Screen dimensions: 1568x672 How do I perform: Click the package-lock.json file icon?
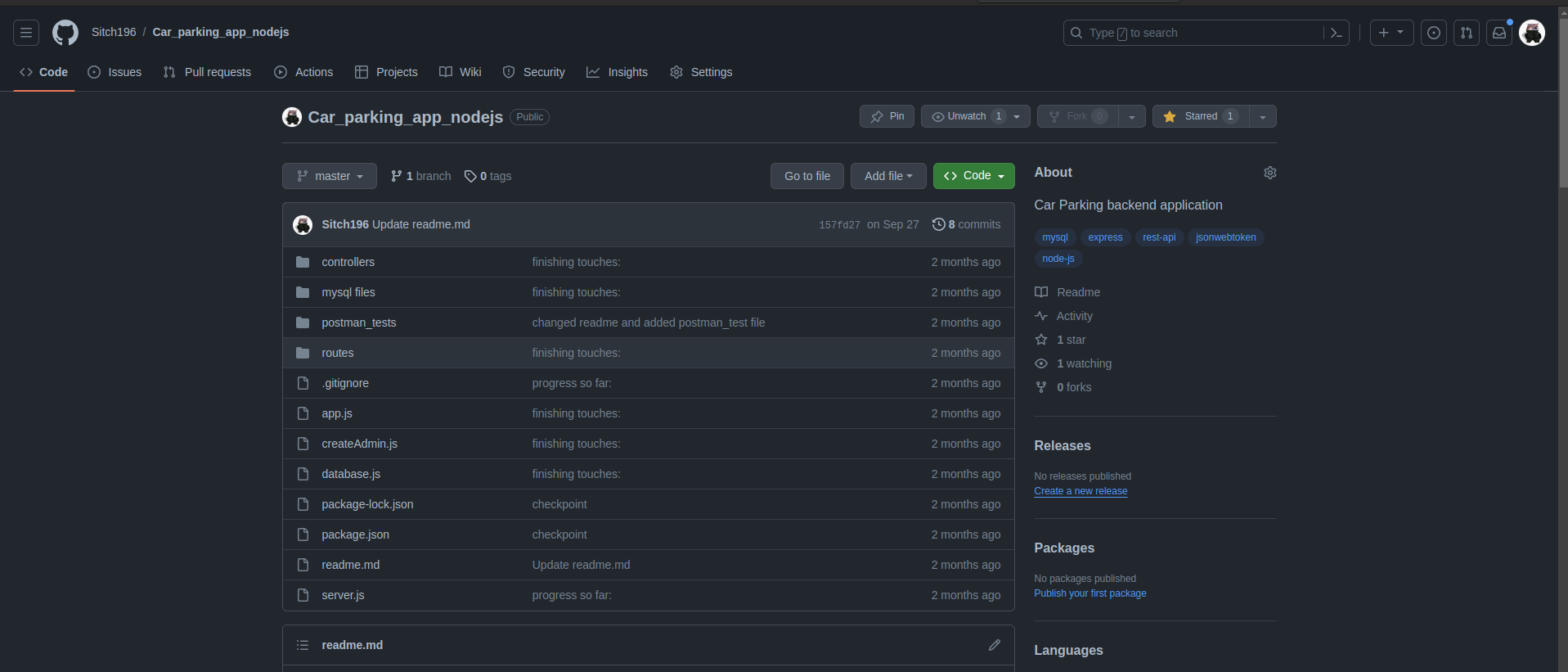[303, 504]
